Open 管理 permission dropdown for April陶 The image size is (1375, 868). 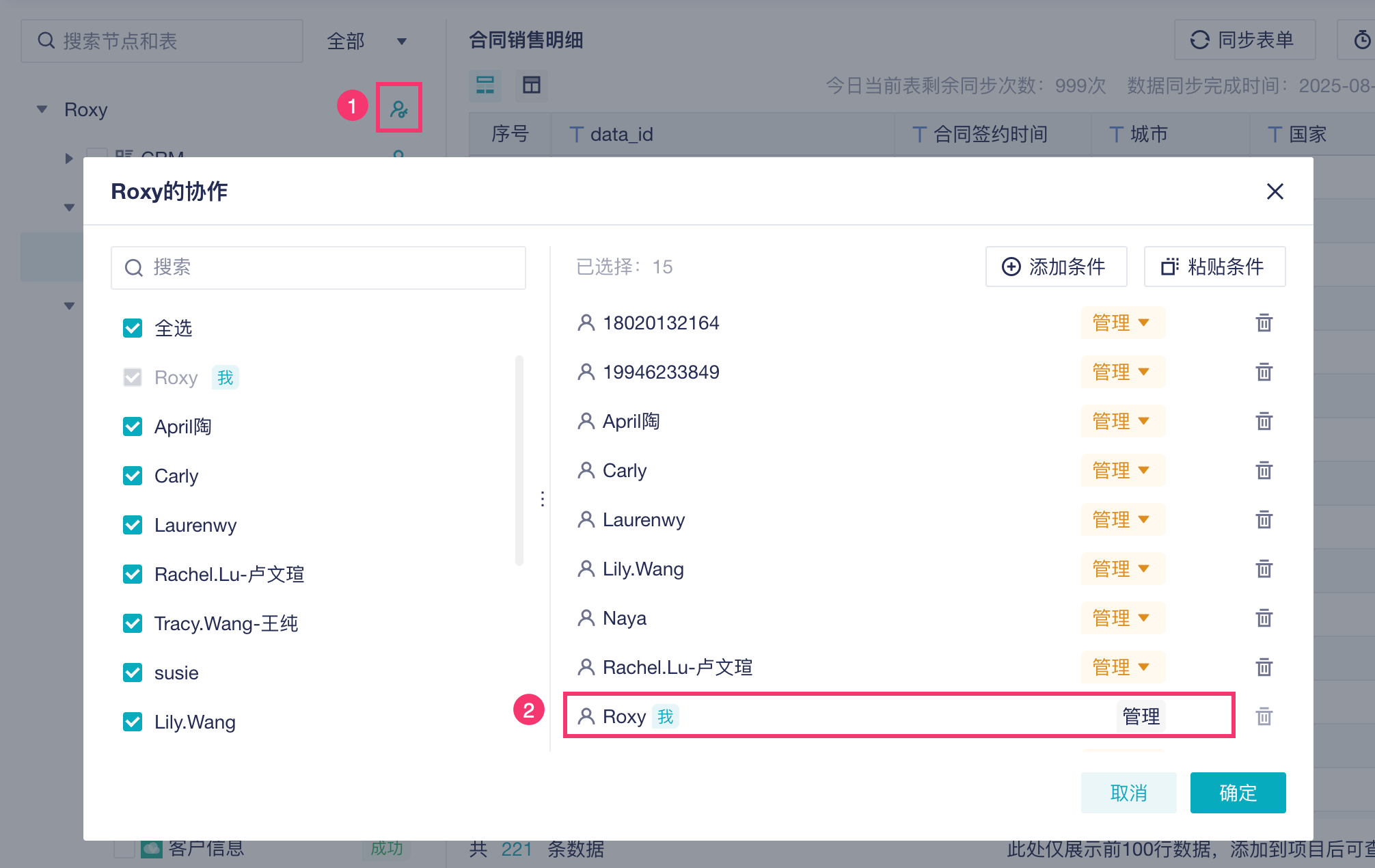tap(1122, 421)
